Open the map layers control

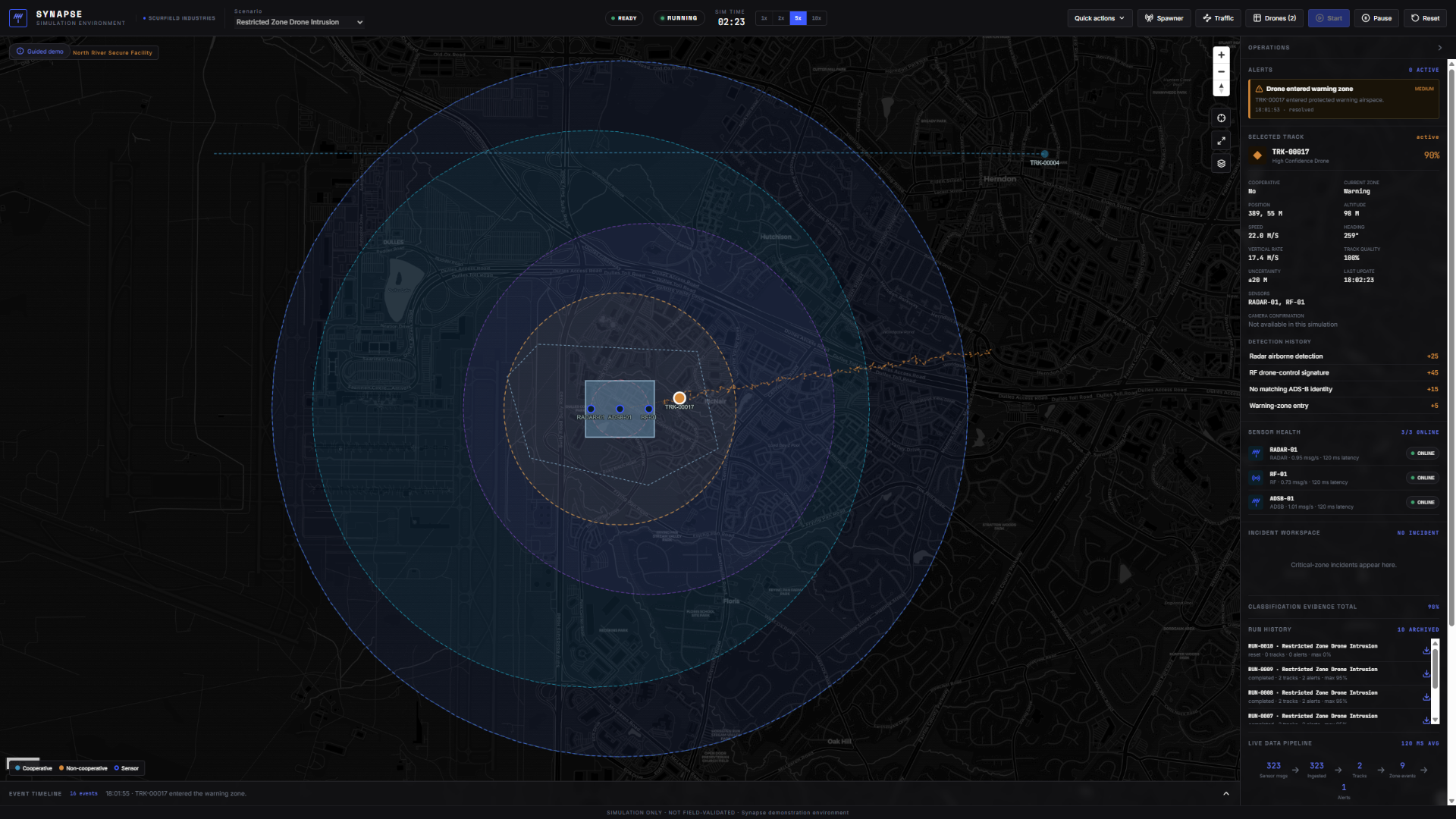pos(1221,163)
